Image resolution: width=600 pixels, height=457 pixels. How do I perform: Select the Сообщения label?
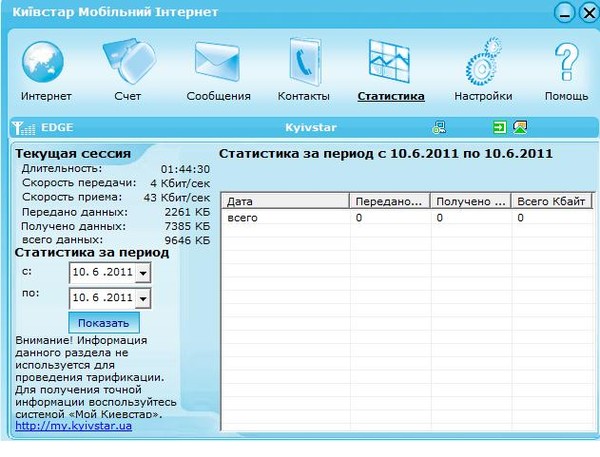coord(218,96)
